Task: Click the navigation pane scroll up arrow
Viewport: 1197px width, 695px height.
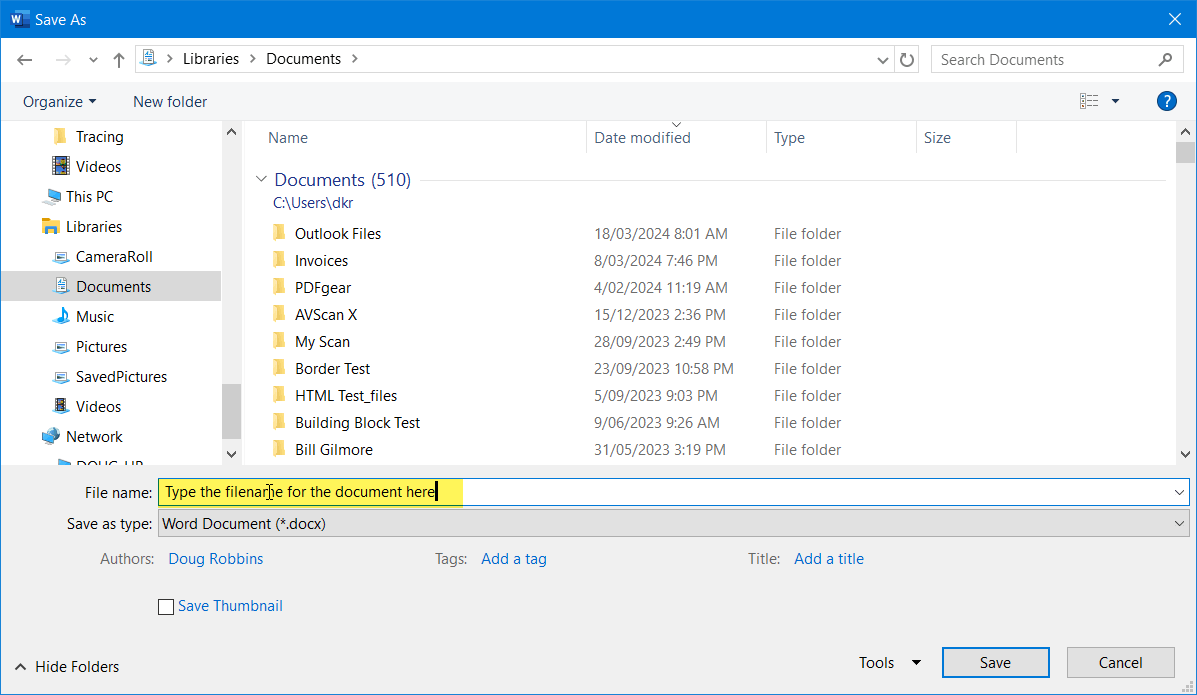Action: tap(231, 132)
